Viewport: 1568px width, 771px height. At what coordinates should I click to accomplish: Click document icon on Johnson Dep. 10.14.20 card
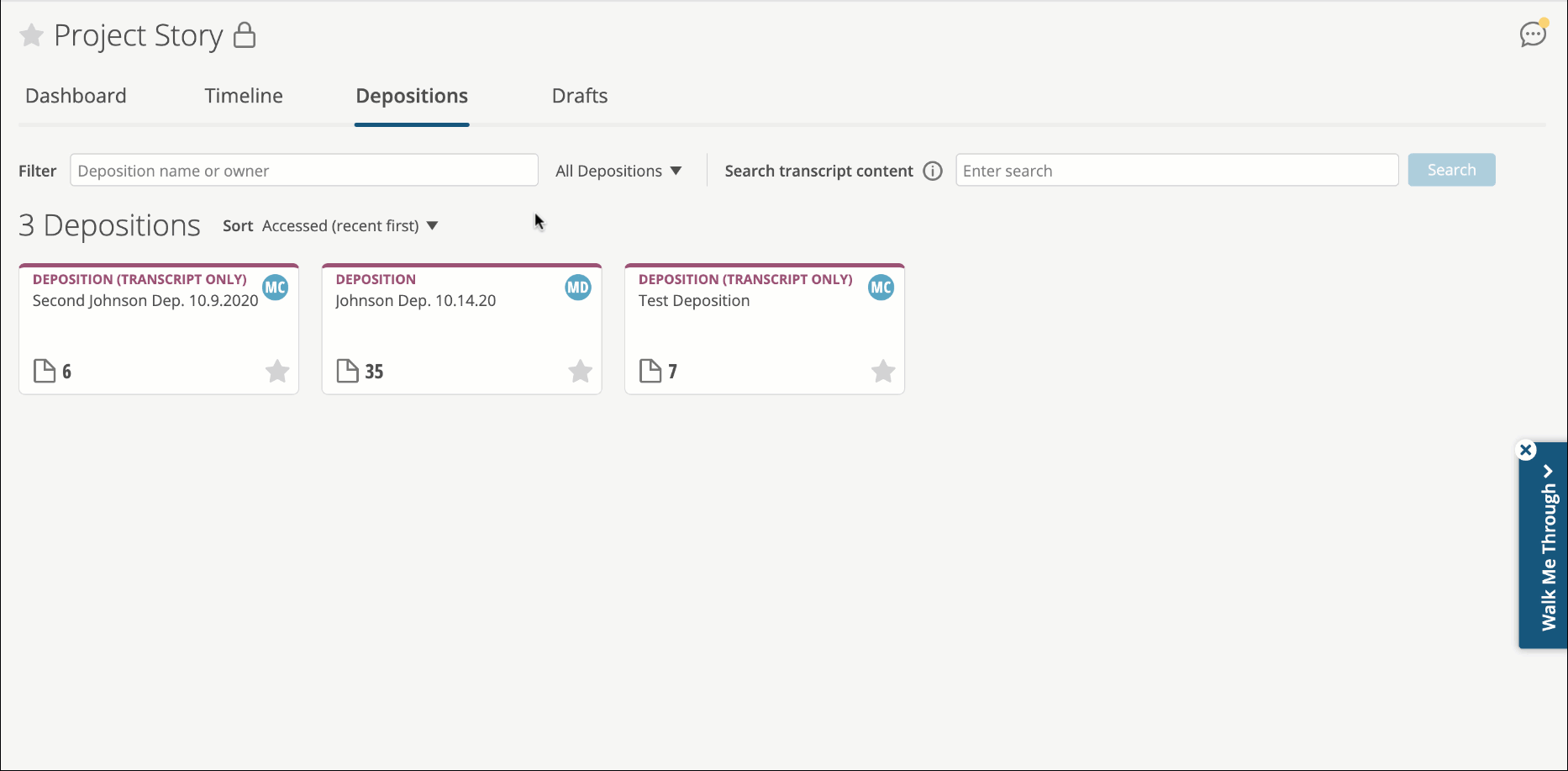(x=347, y=371)
